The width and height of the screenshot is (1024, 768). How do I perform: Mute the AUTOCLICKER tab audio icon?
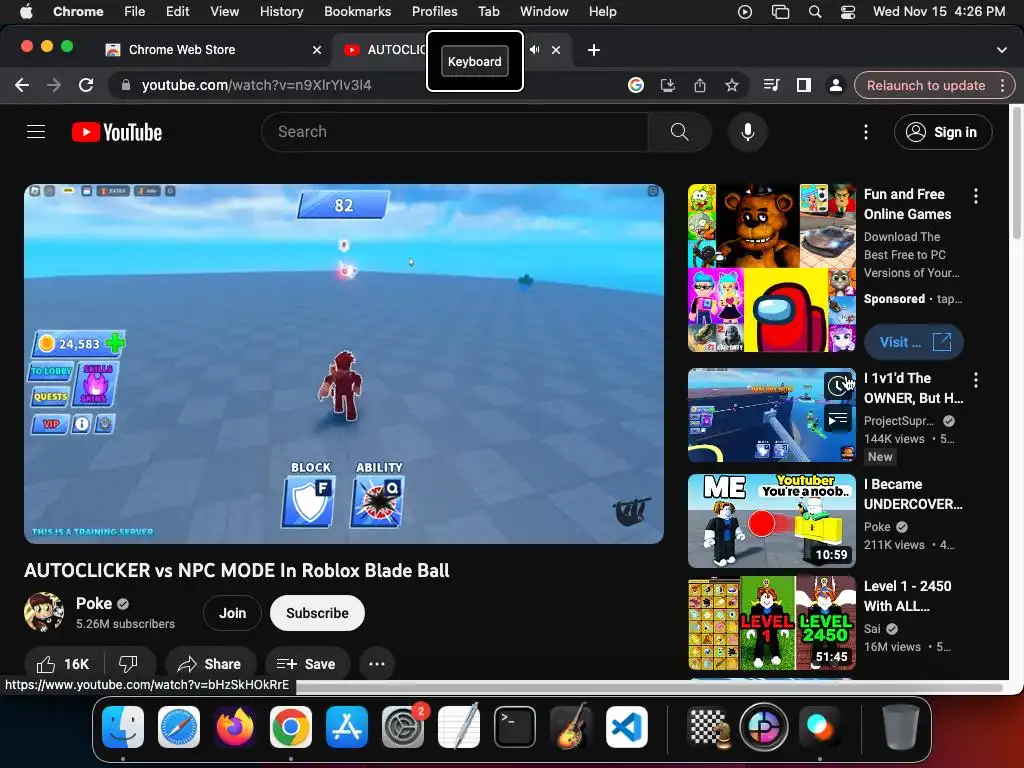click(535, 50)
